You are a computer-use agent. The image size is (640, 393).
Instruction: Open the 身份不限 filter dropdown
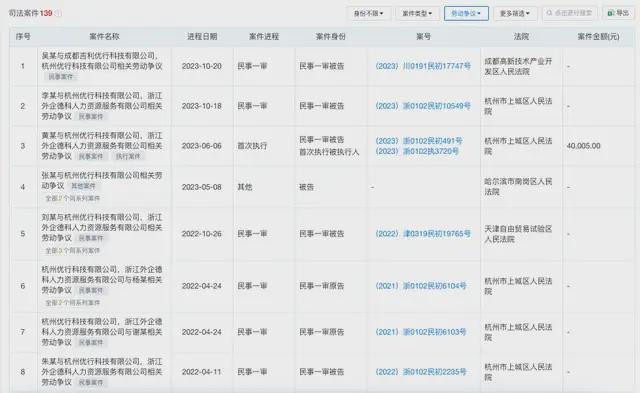[369, 13]
